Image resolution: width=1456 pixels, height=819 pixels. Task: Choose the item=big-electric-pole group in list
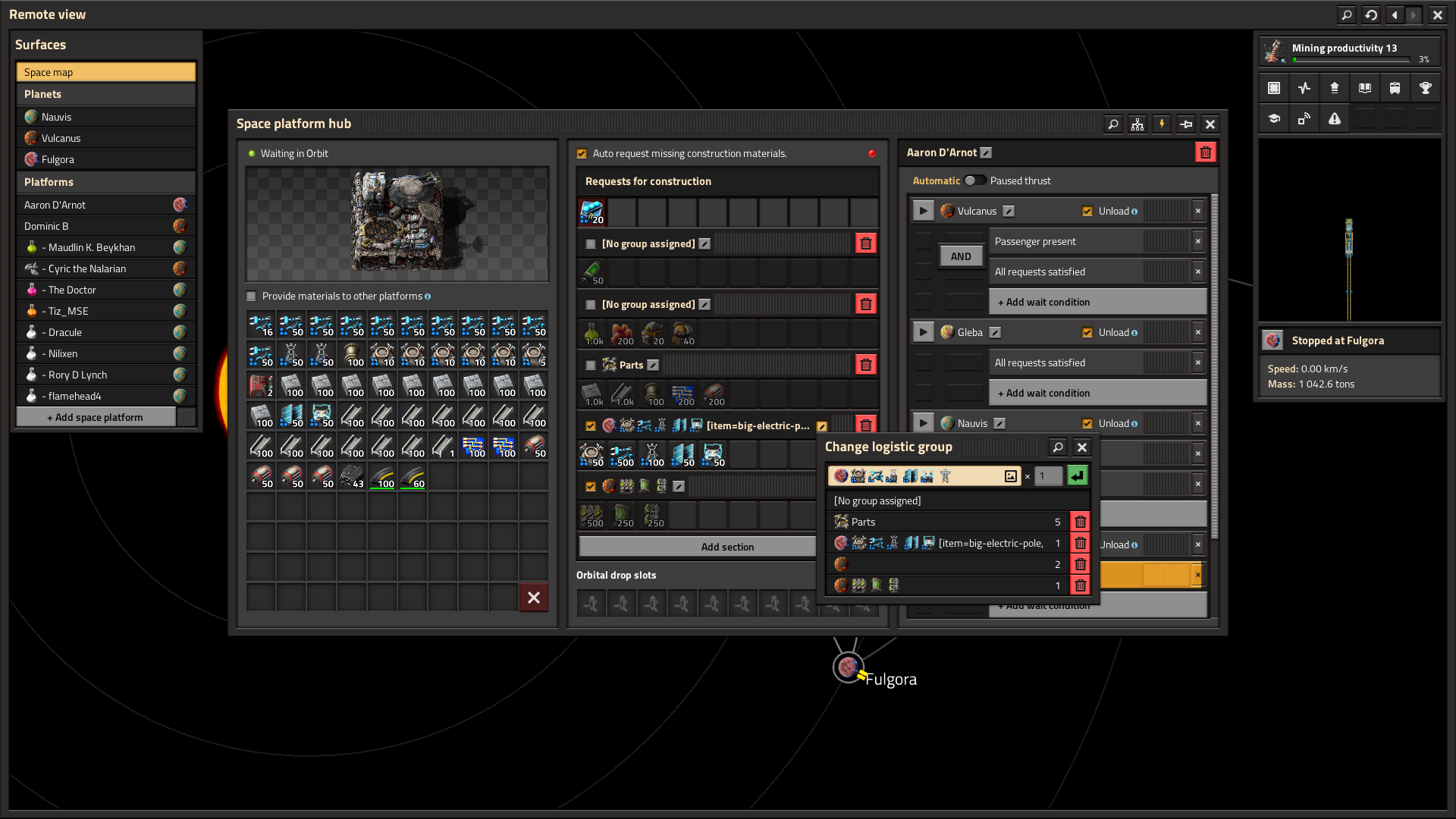click(948, 543)
